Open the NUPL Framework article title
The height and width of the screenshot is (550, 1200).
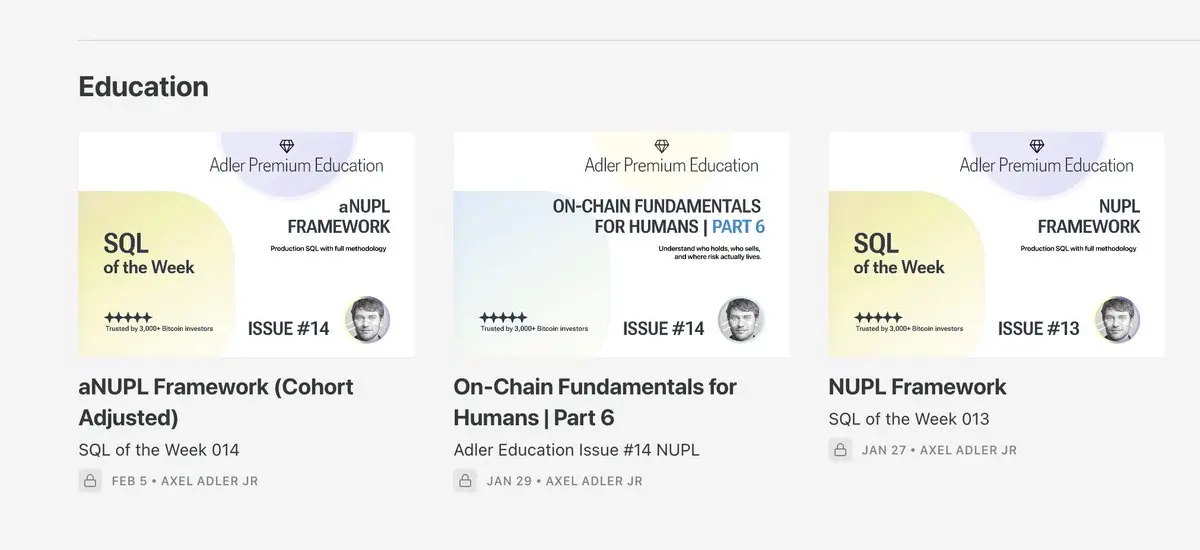click(x=917, y=387)
